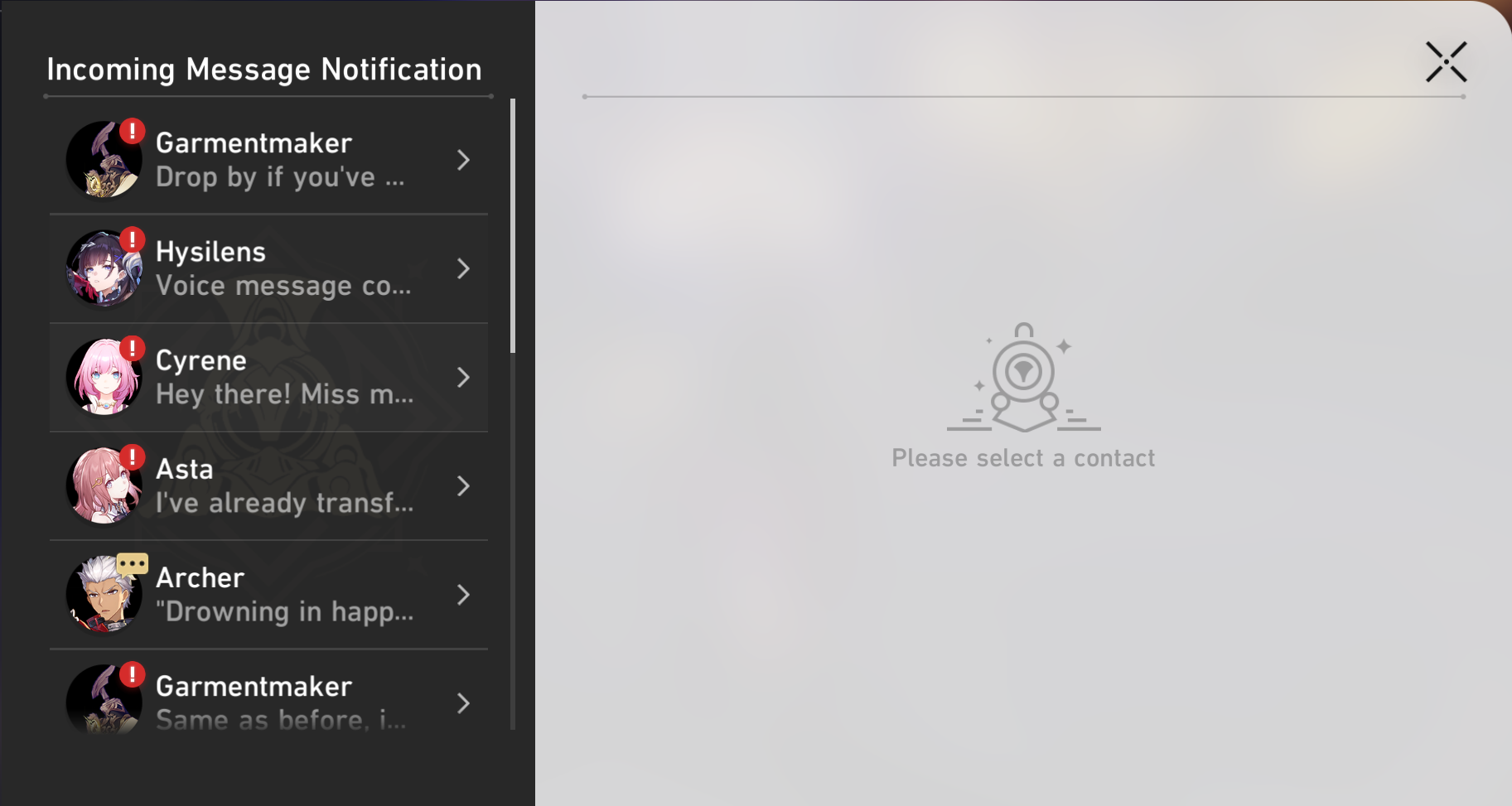Click the red alert badge on Hysilens
Image resolution: width=1512 pixels, height=806 pixels.
coord(133,239)
